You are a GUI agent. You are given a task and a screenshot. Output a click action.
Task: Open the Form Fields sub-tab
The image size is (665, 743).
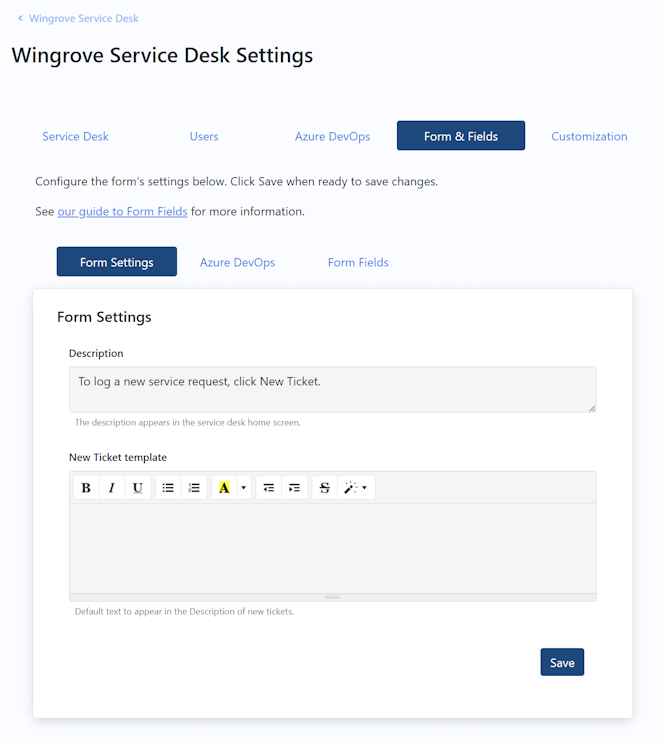coord(358,263)
